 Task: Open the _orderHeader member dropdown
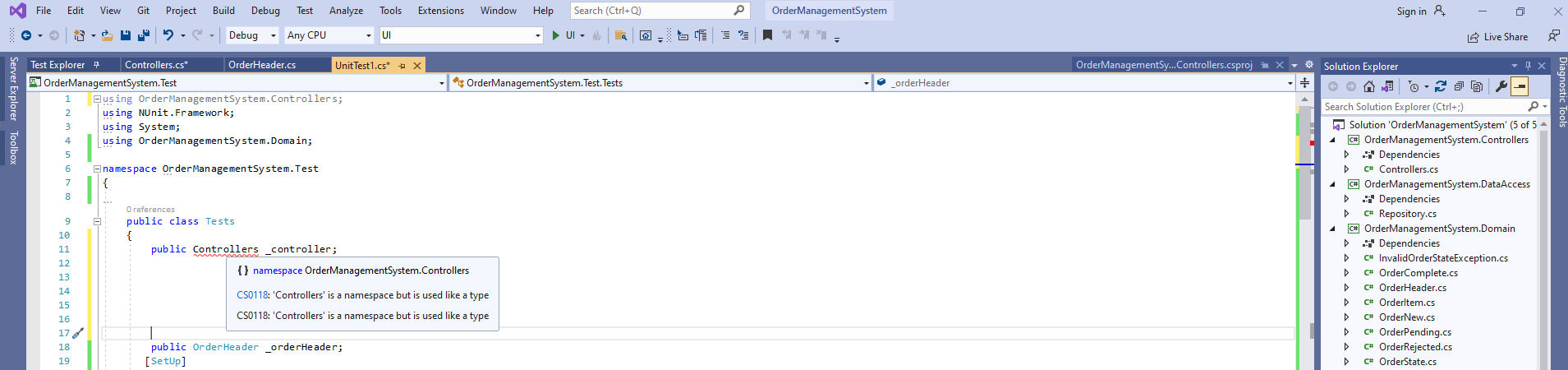(1083, 82)
